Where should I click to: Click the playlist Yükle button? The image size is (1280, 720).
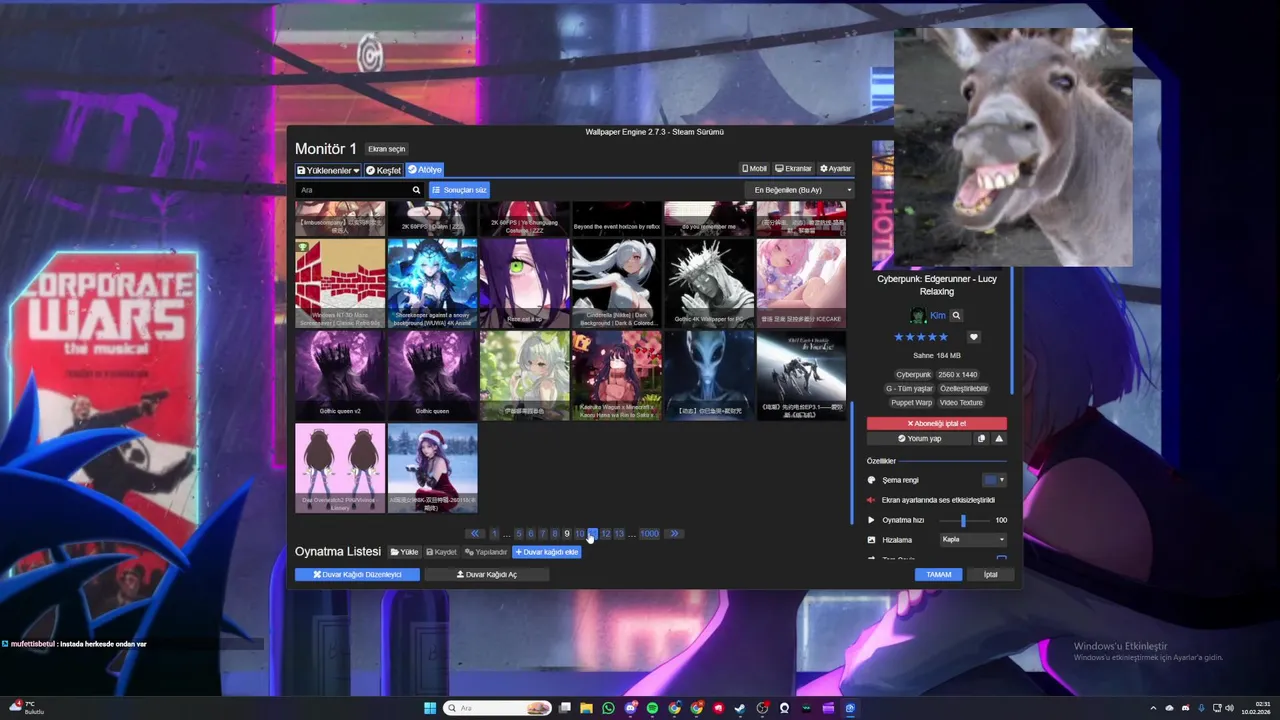[x=404, y=552]
